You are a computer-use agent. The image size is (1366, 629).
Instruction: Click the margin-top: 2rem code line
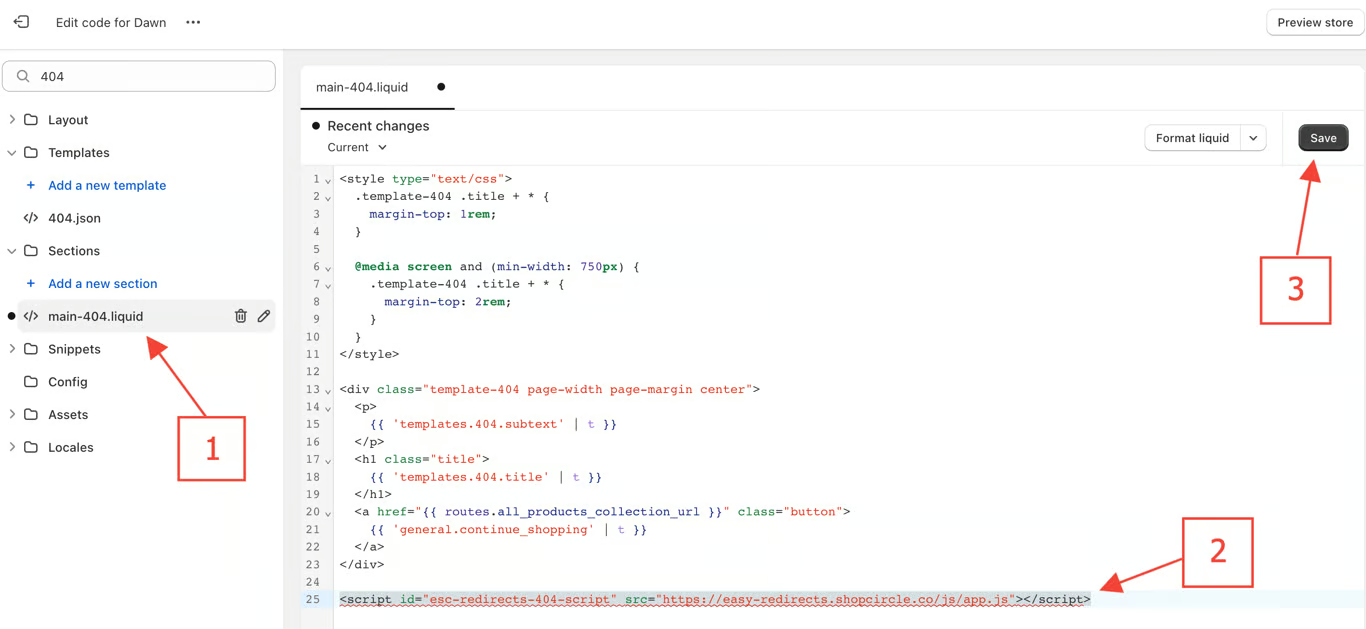click(448, 302)
